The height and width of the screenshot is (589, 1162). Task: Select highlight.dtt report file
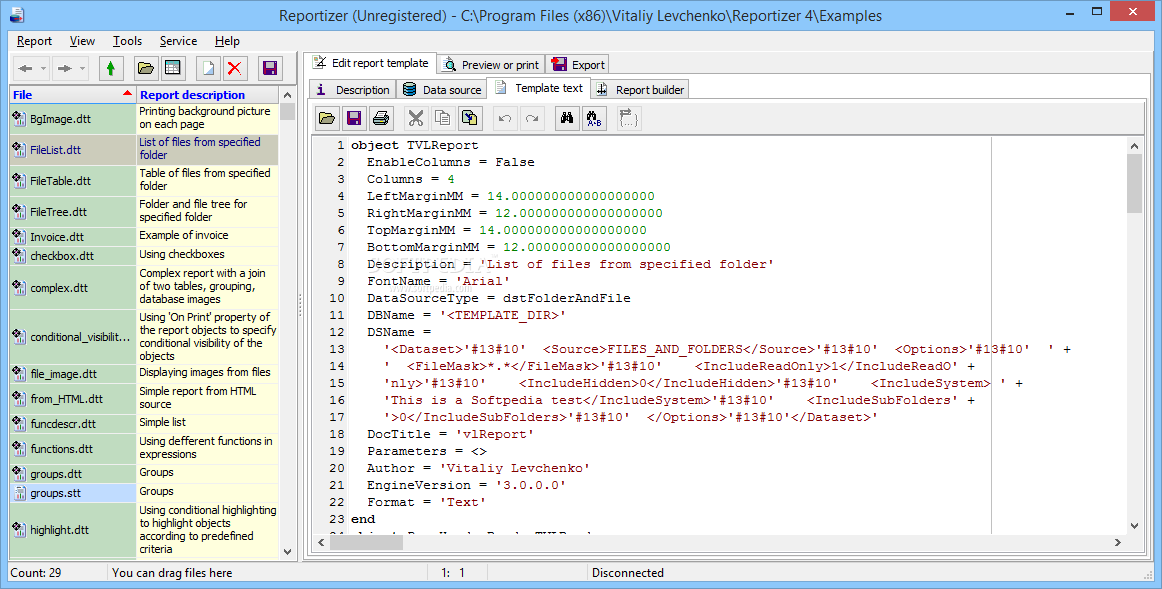tap(73, 530)
